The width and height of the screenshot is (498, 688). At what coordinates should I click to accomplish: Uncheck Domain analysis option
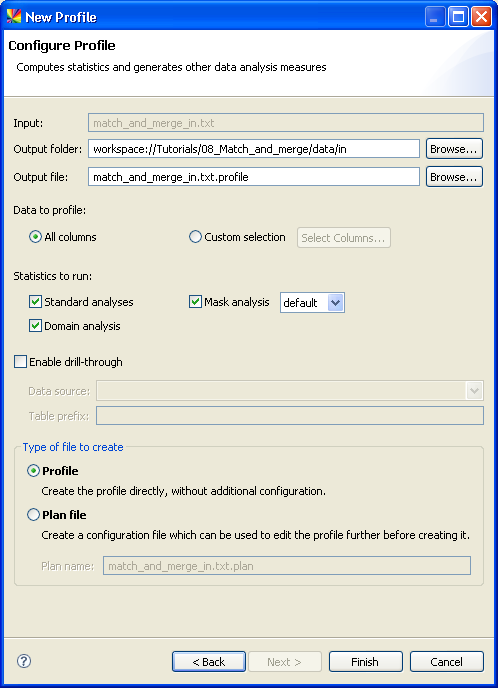(x=35, y=326)
